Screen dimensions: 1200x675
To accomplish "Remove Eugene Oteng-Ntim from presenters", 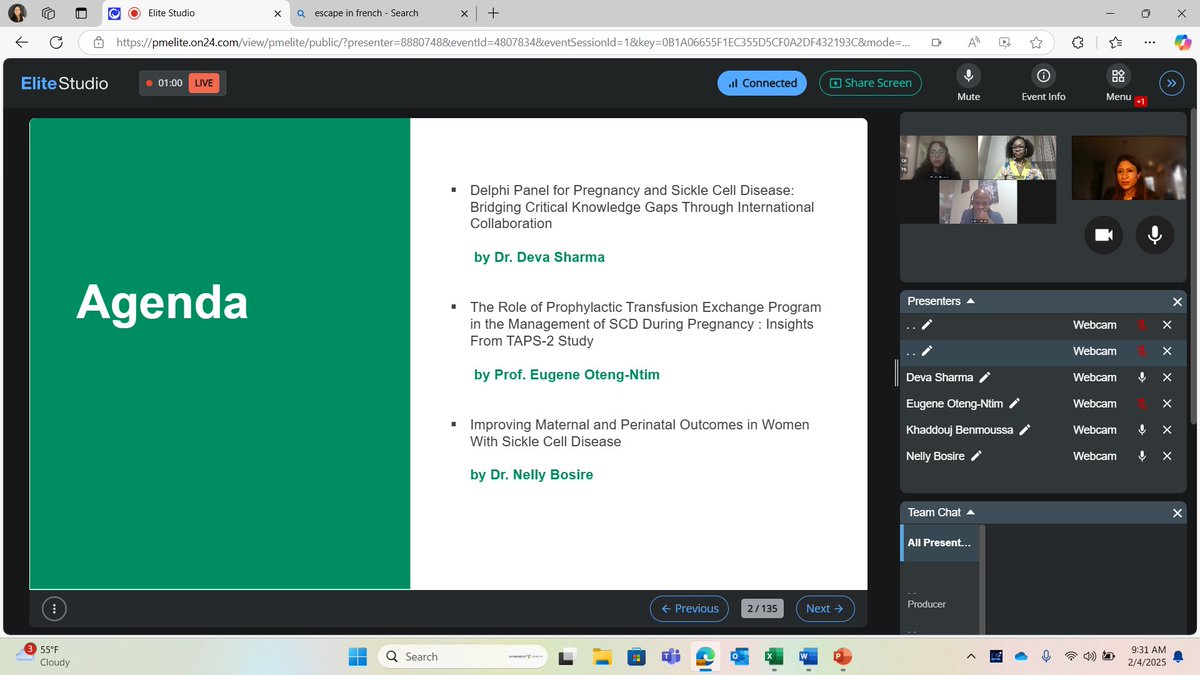I will click(1166, 403).
